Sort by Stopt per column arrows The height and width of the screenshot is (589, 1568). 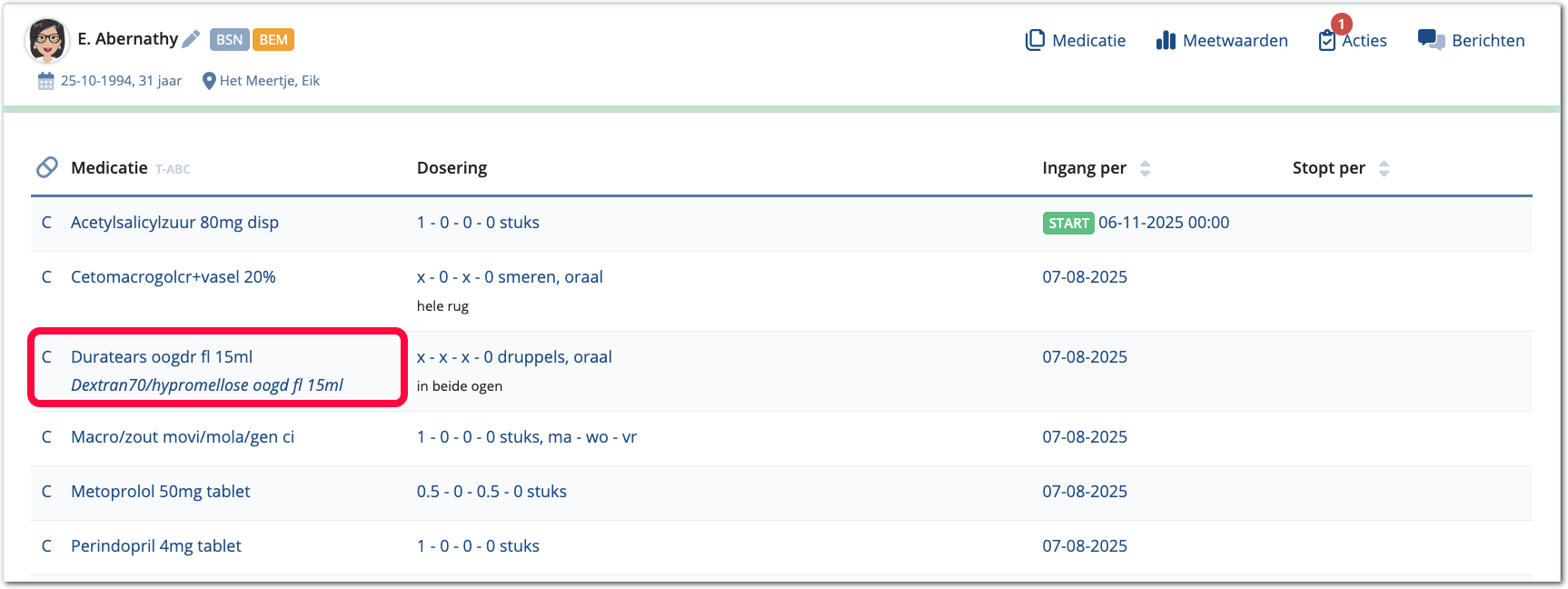[x=1384, y=168]
